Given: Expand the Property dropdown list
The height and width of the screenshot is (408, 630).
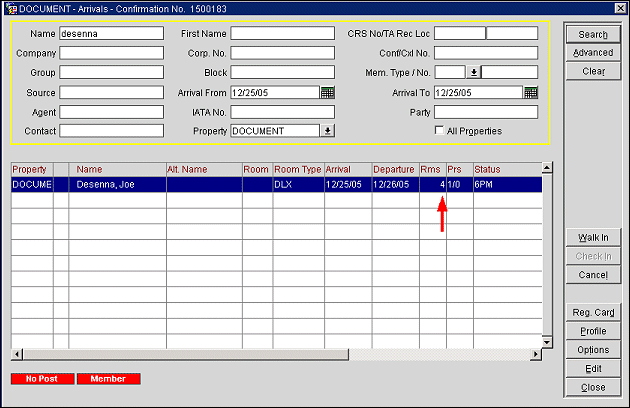Looking at the screenshot, I should (327, 130).
